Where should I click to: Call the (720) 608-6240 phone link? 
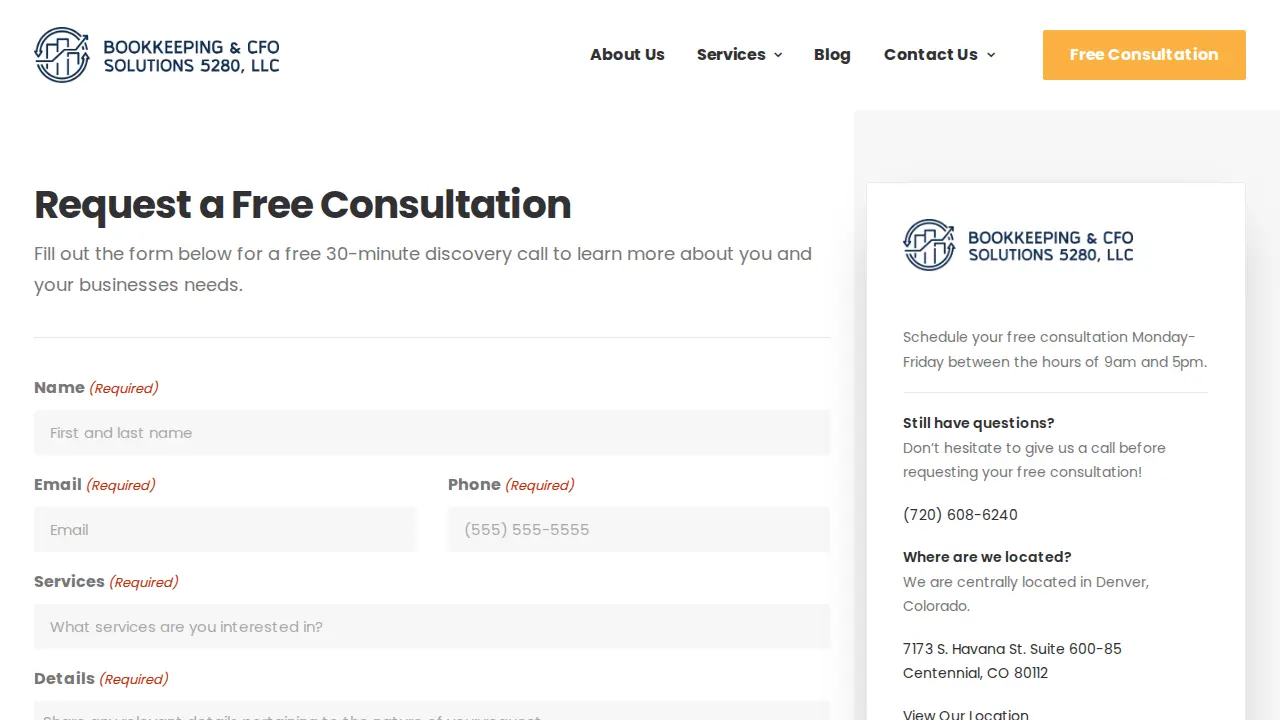pyautogui.click(x=960, y=515)
